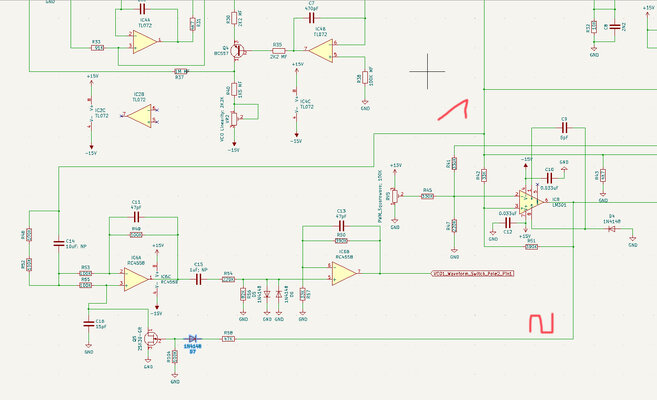Click capacitor C13 47pF symbol
The width and height of the screenshot is (657, 400).
click(x=341, y=227)
